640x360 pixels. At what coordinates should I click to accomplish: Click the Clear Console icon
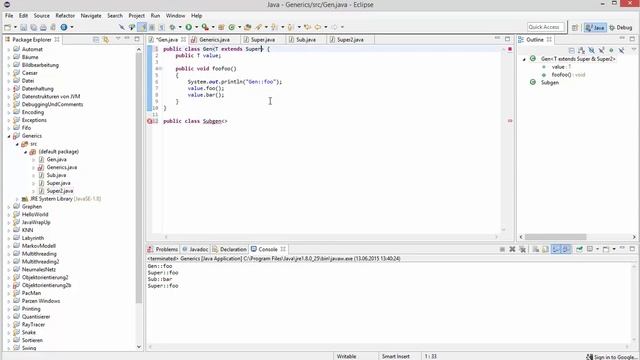point(536,249)
